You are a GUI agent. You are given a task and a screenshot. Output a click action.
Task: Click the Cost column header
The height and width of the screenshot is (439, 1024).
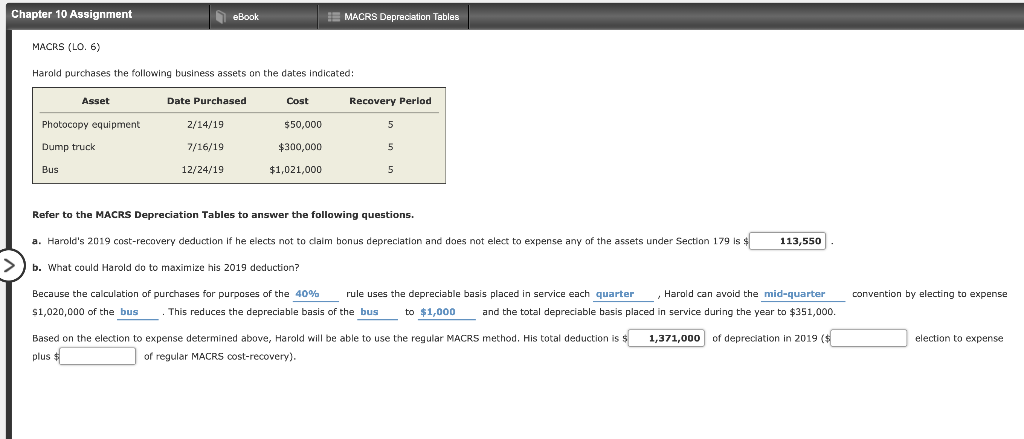tap(297, 101)
